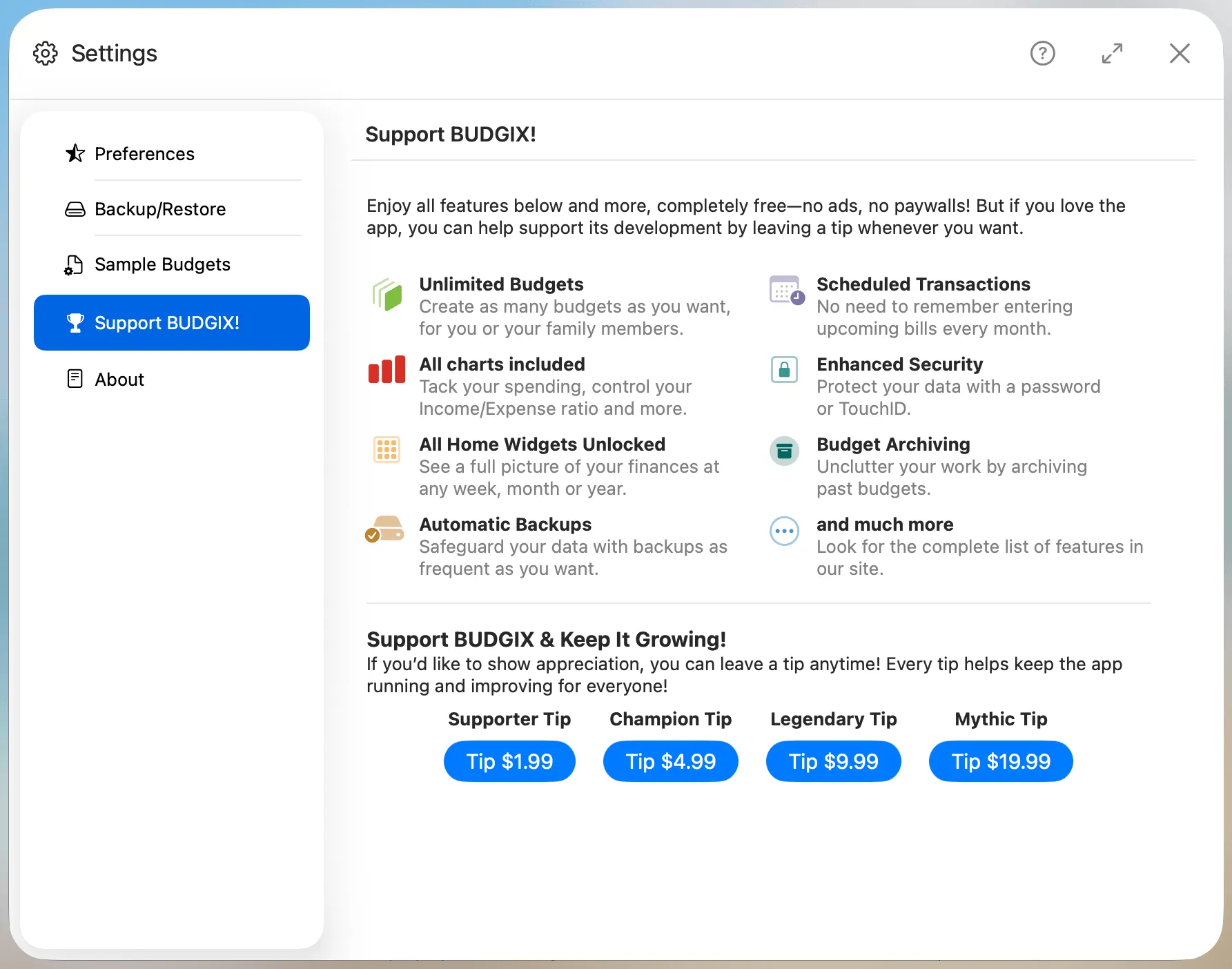
Task: Click the Backup/Restore drive icon
Action: (x=75, y=209)
